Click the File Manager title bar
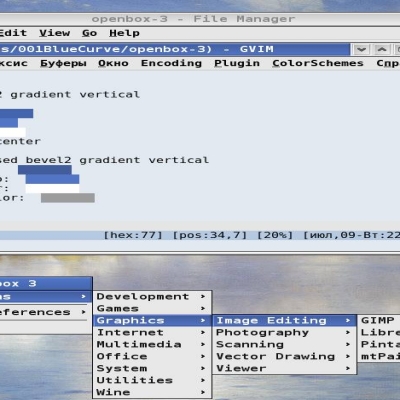 [200, 19]
